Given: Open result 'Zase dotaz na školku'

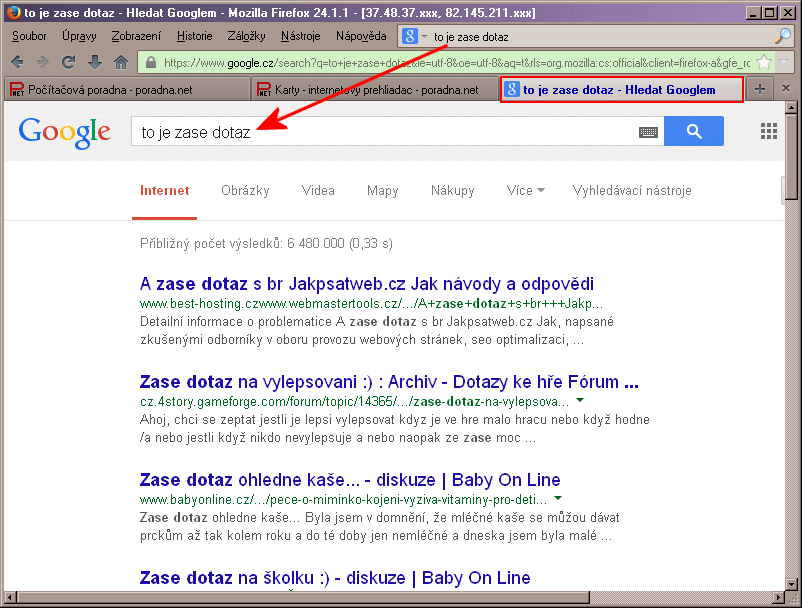Looking at the screenshot, I should [335, 578].
